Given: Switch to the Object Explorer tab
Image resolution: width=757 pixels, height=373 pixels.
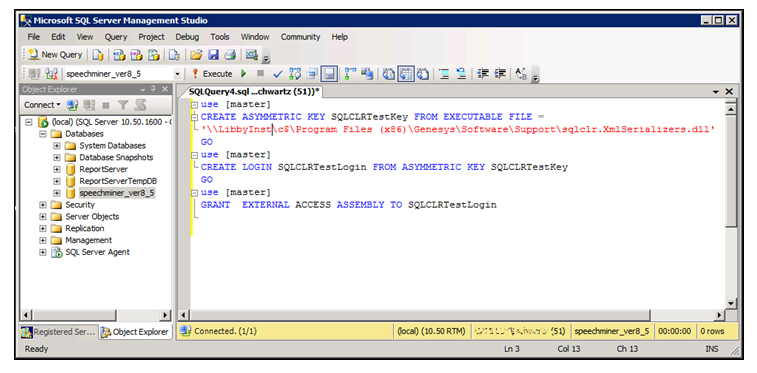Looking at the screenshot, I should tap(135, 332).
